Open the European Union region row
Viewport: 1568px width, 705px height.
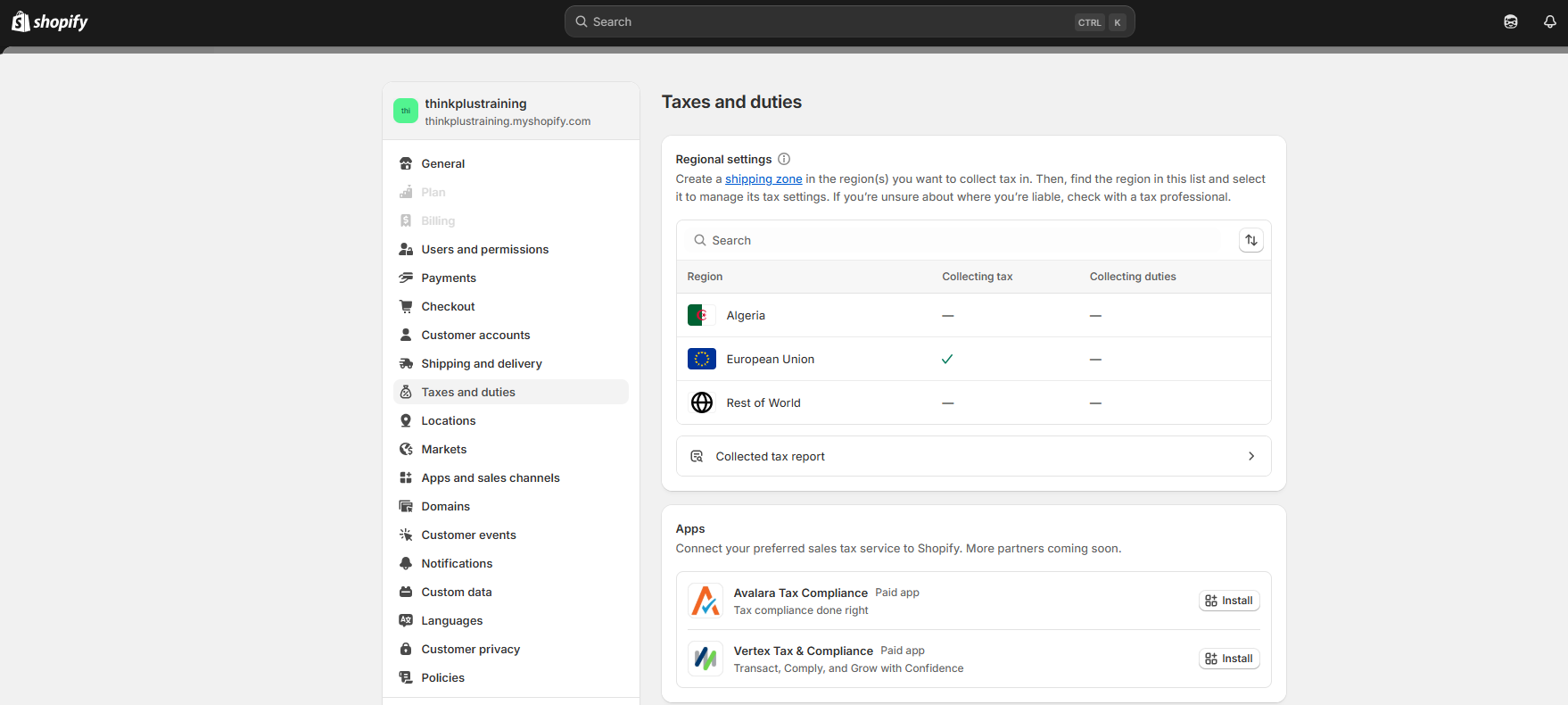coord(974,359)
